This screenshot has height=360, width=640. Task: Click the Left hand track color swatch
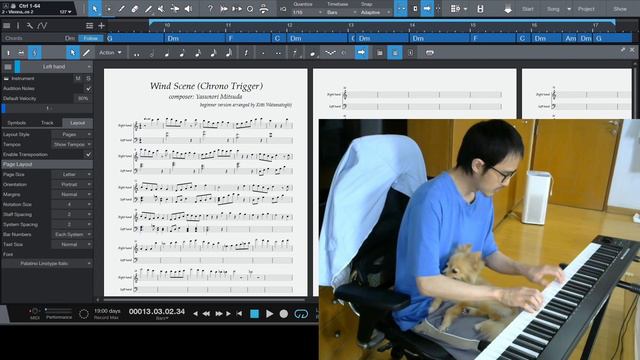17,67
